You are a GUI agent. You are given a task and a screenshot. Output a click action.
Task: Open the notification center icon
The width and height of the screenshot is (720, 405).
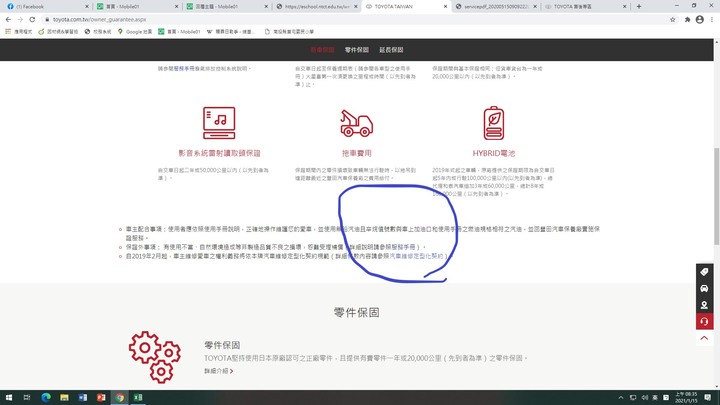coord(708,398)
